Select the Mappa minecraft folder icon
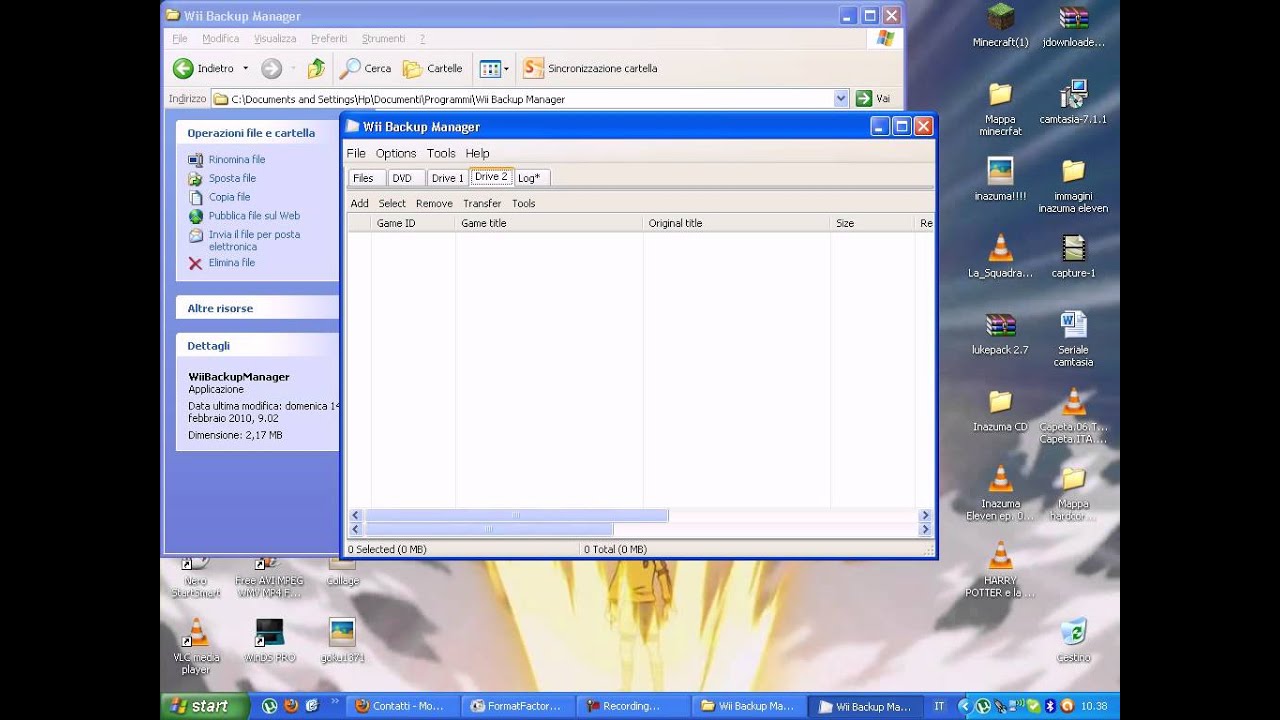1280x720 pixels. (x=1000, y=110)
